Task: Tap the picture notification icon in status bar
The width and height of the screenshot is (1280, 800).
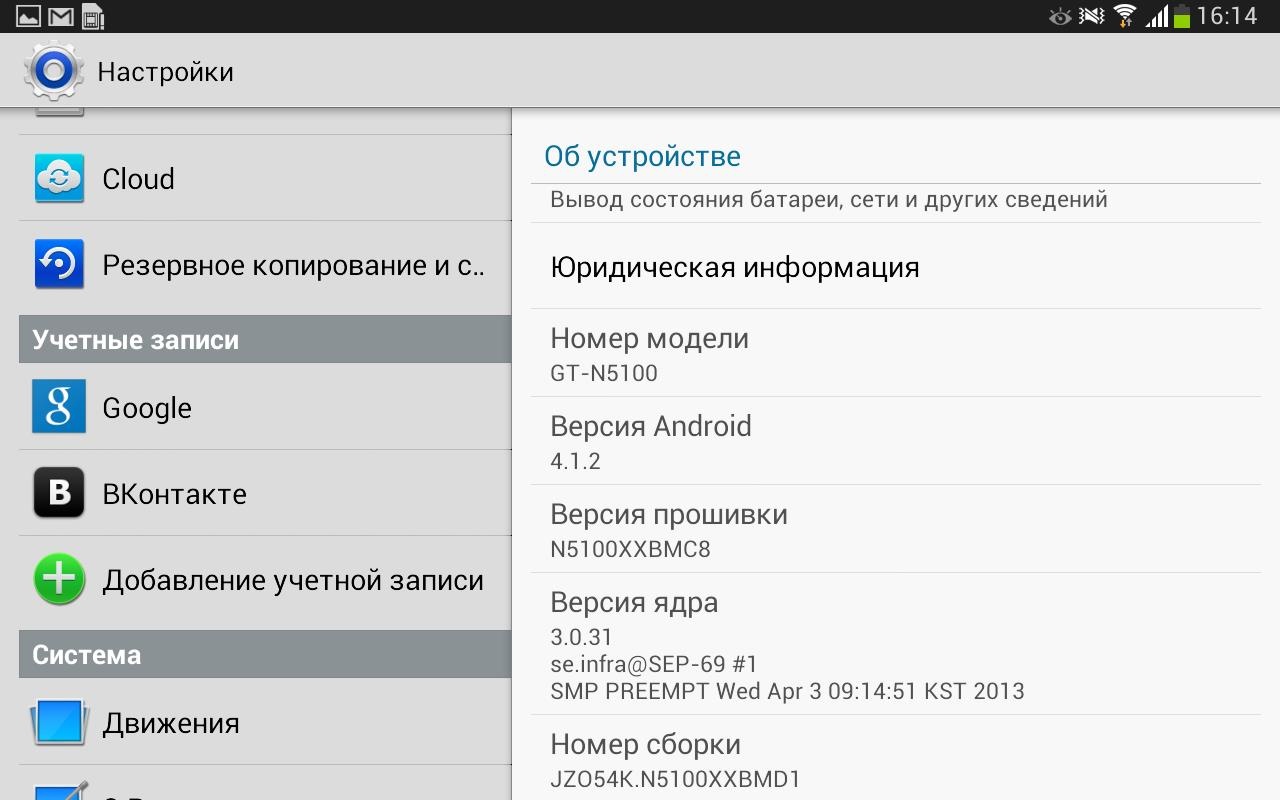Action: tap(28, 16)
